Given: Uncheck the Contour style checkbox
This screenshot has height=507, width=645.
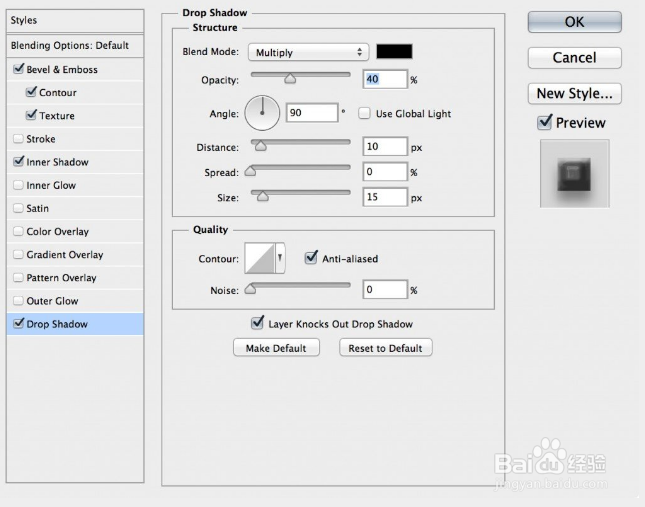Looking at the screenshot, I should (x=31, y=92).
